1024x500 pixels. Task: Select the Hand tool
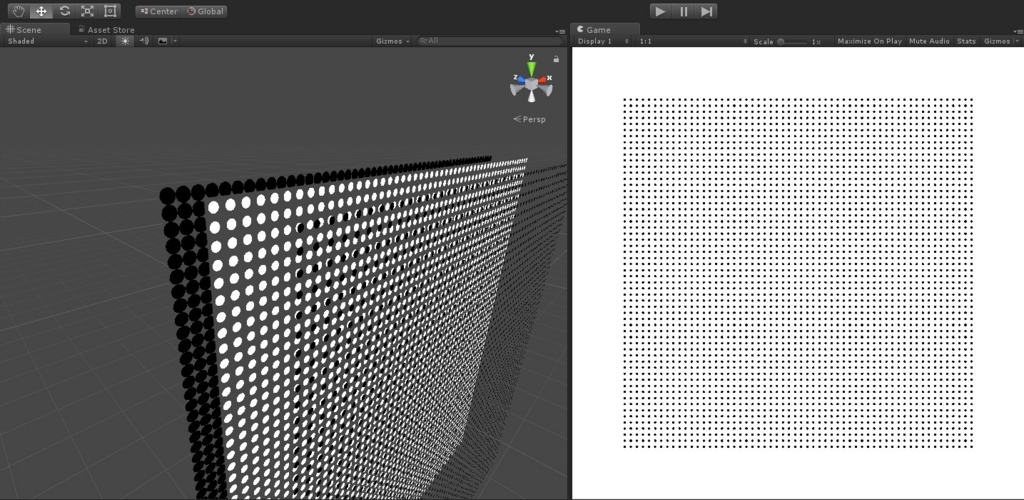click(x=18, y=11)
